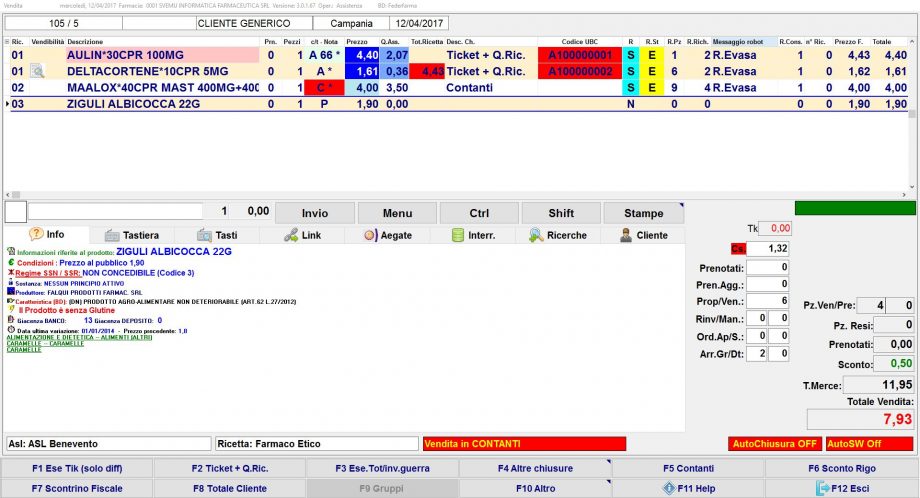Image resolution: width=920 pixels, height=498 pixels.
Task: Click the F12 Esci exit icon
Action: (x=825, y=488)
